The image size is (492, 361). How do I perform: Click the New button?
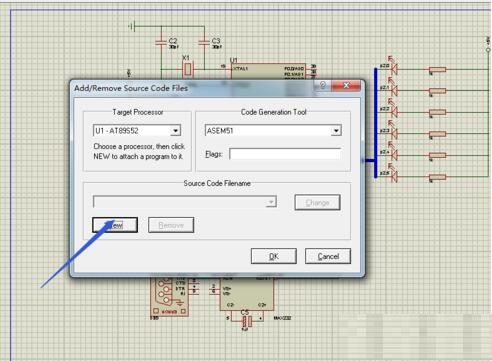[x=115, y=225]
